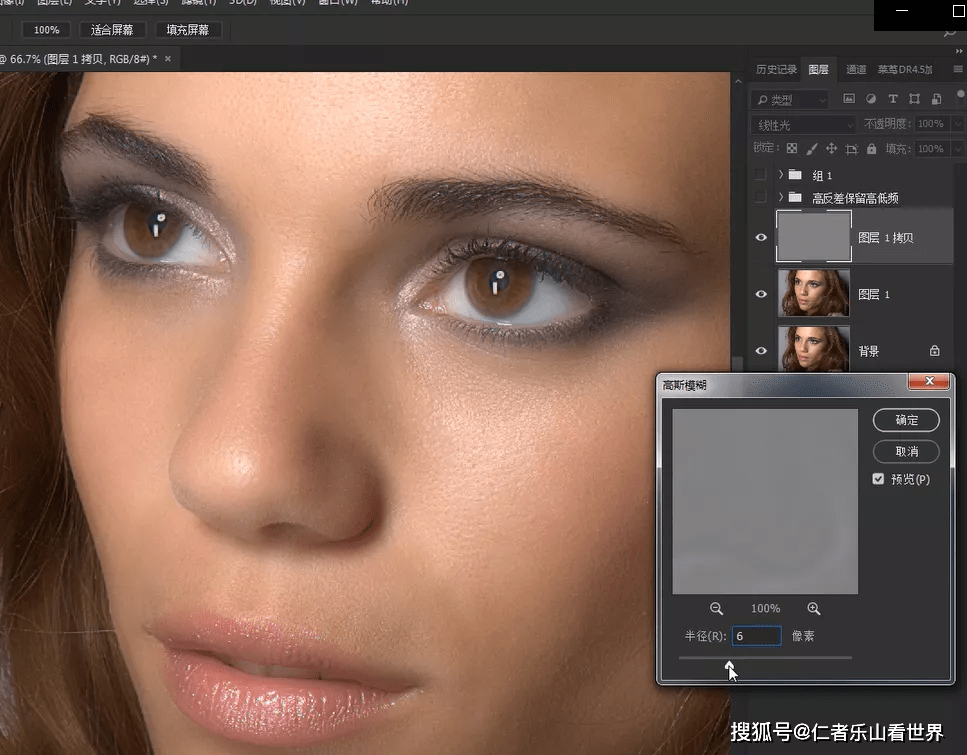967x755 pixels.
Task: Hide the 图层 1 layer
Action: pos(761,294)
